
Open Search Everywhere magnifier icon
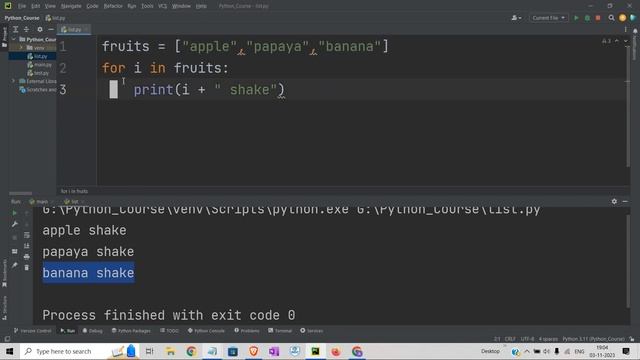[611, 18]
